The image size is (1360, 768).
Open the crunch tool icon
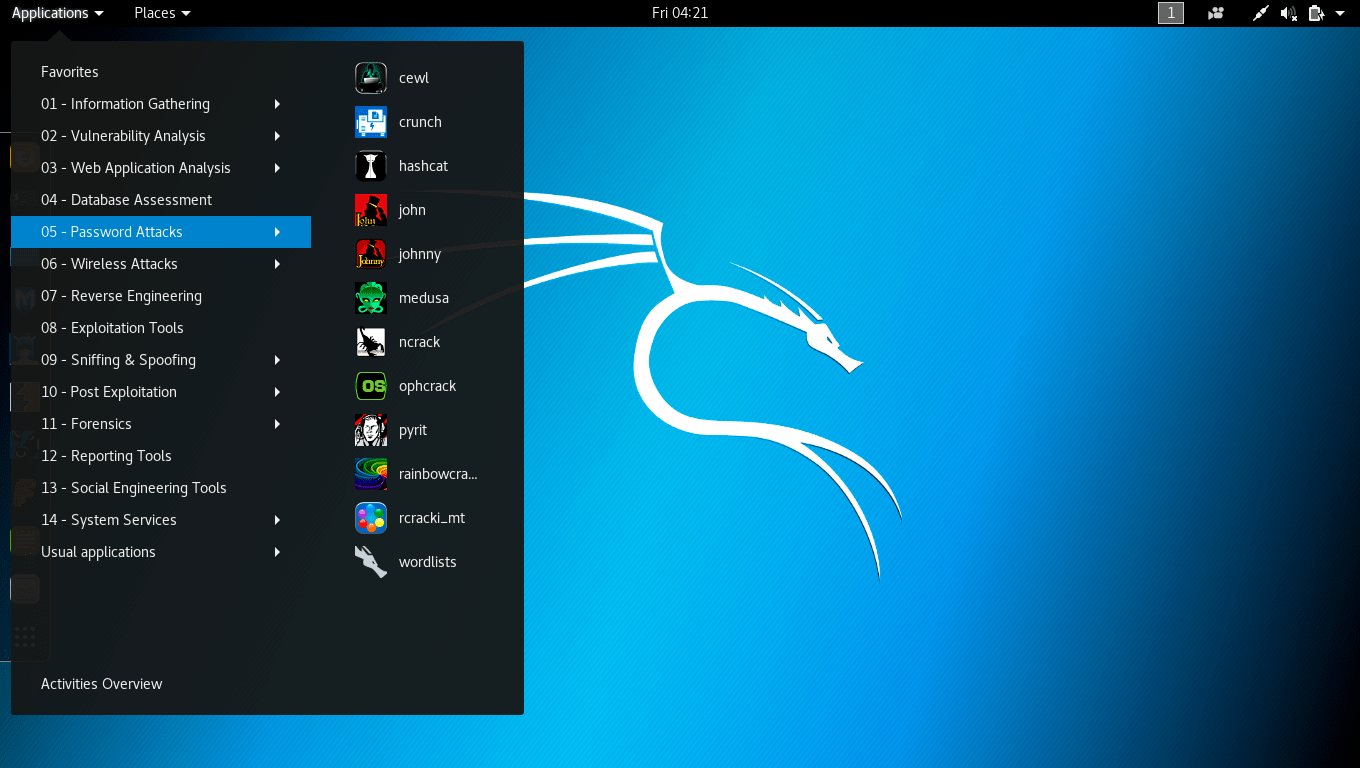pyautogui.click(x=371, y=122)
